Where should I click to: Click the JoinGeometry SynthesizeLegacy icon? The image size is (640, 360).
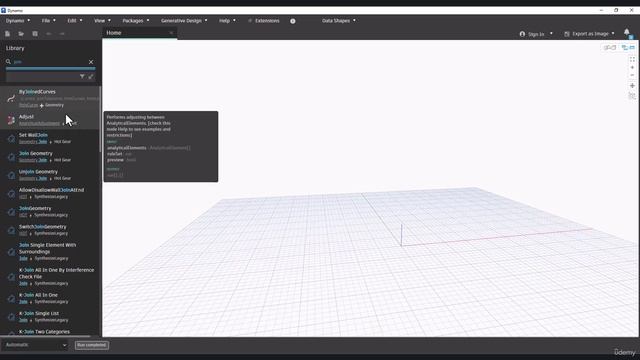pos(11,212)
